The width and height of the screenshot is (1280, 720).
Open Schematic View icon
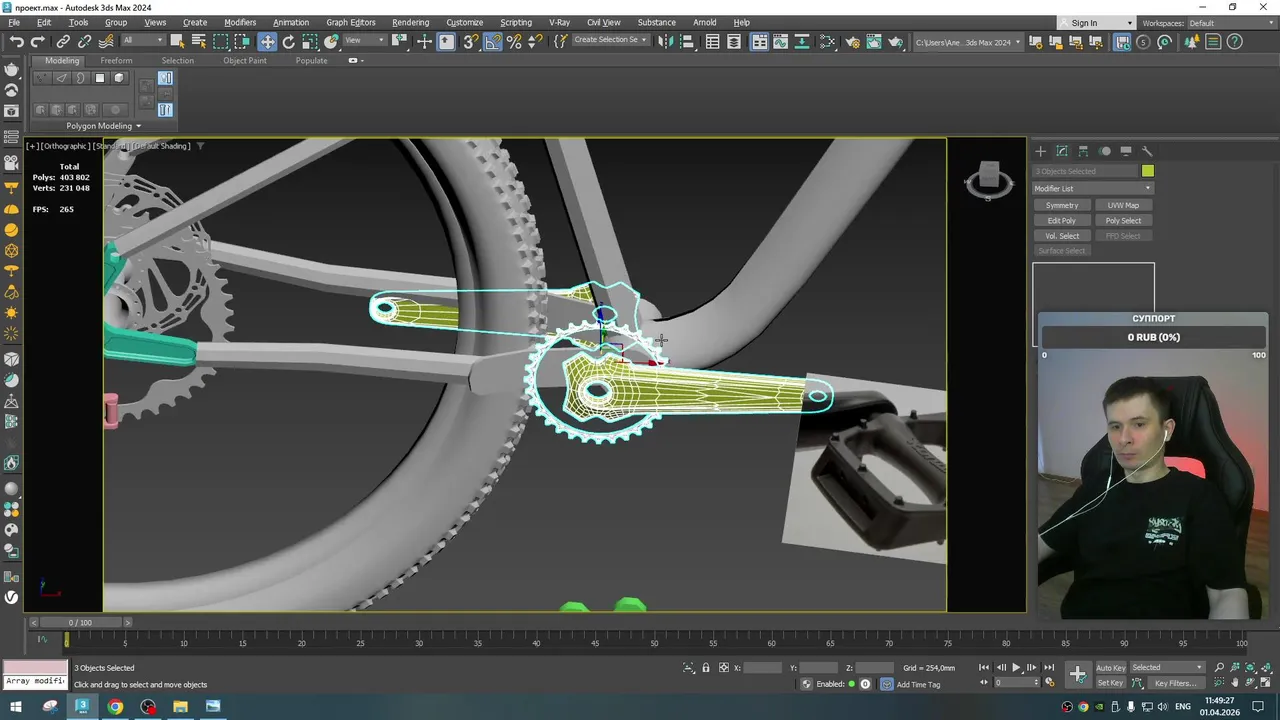point(828,41)
